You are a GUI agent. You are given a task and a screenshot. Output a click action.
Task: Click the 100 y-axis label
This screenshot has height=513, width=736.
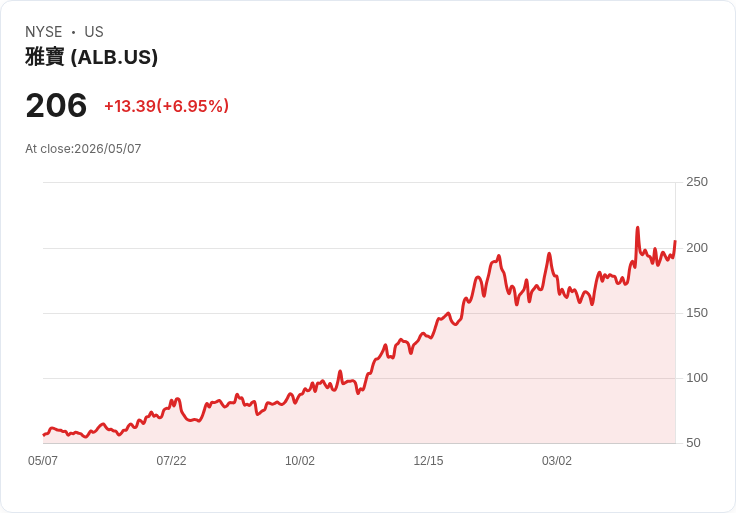pos(697,378)
